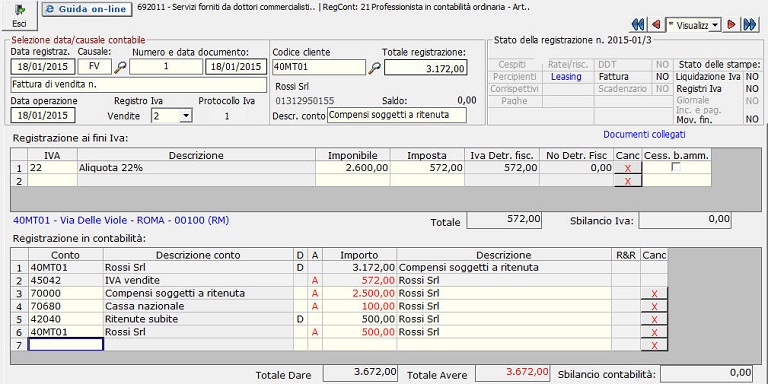The image size is (768, 384).
Task: Search causale with magnifier icon next to FV
Action: click(x=120, y=68)
